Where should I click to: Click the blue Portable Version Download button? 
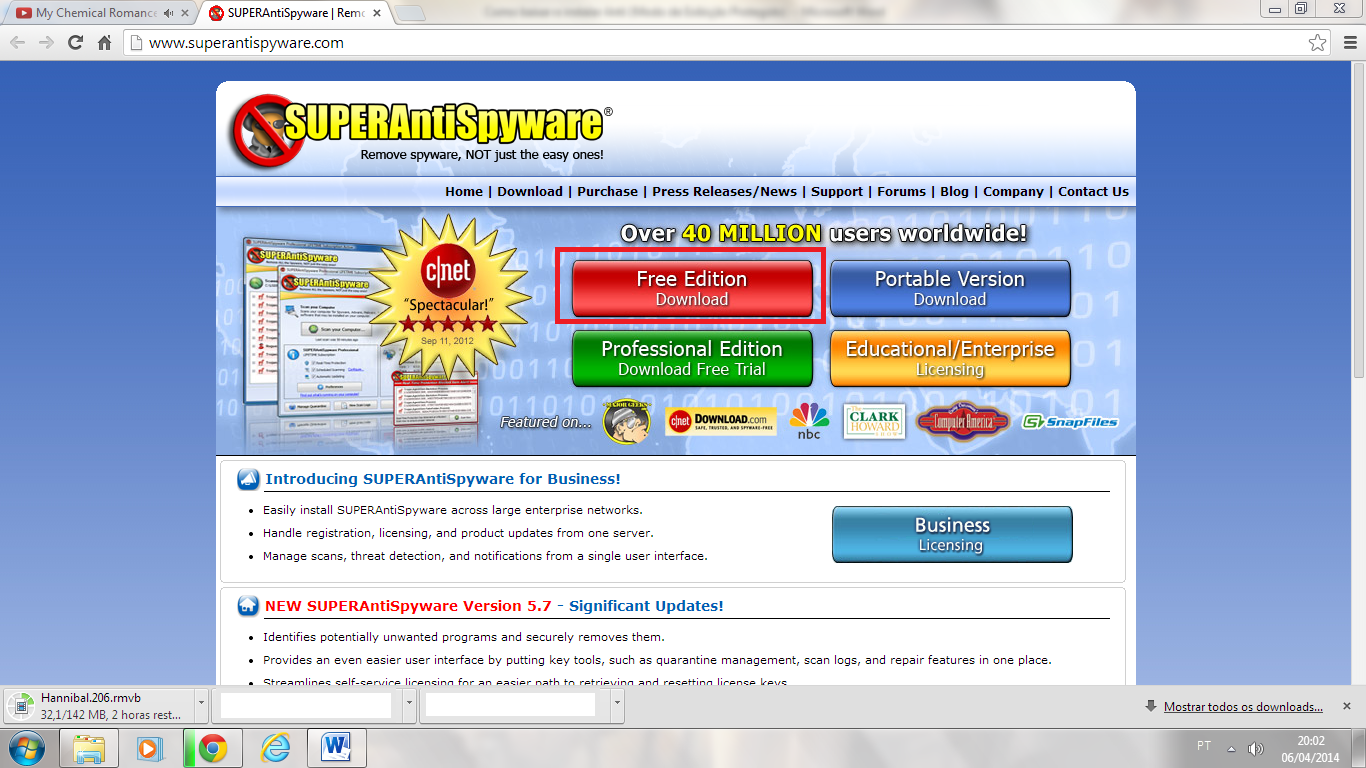[x=950, y=288]
